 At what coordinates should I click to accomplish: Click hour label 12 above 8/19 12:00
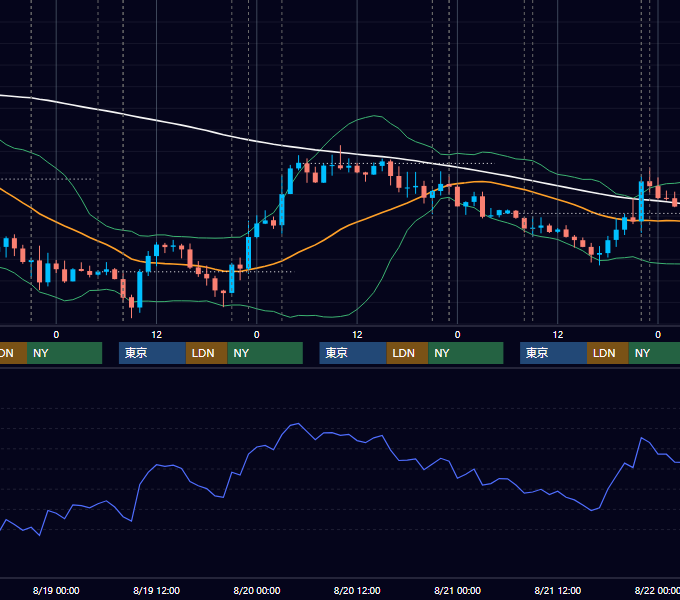pyautogui.click(x=157, y=335)
